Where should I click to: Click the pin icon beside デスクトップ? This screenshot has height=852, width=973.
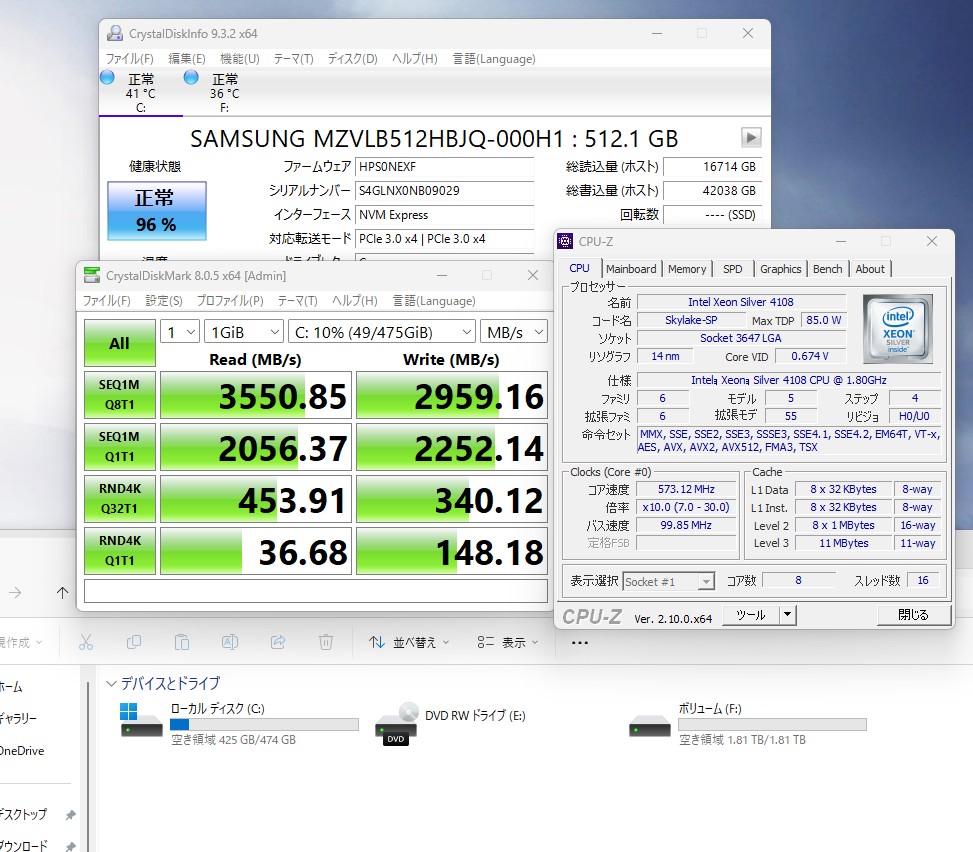[x=71, y=815]
